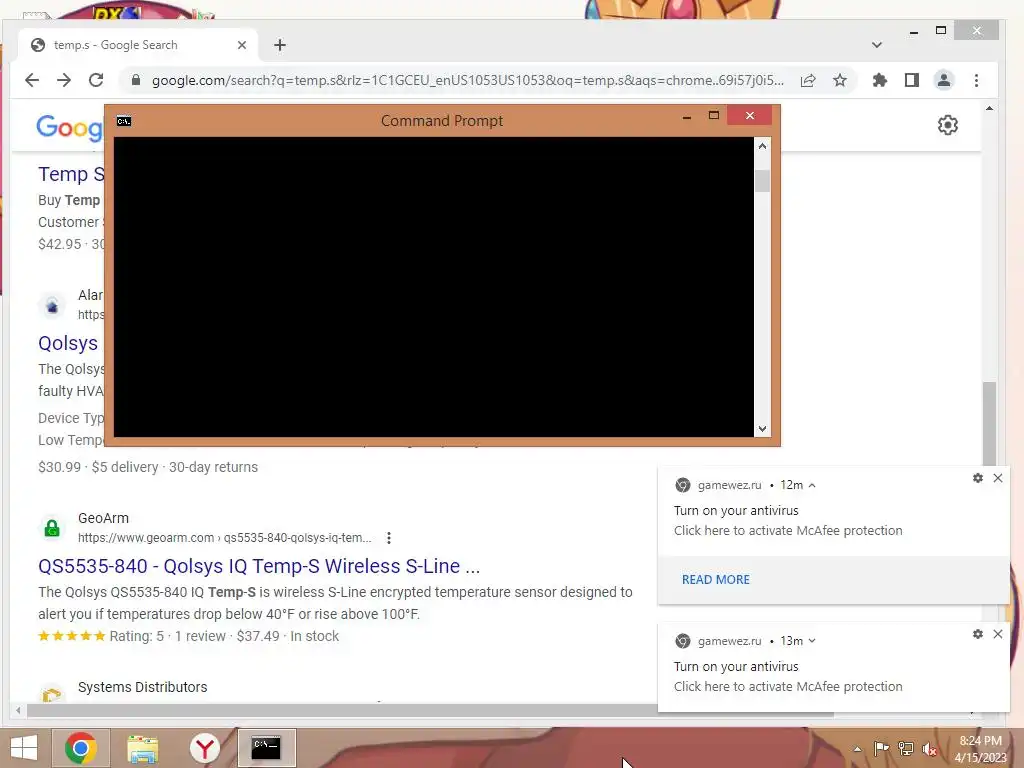Screen dimensions: 1024x768
Task: Open File Explorer from the taskbar
Action: 142,749
